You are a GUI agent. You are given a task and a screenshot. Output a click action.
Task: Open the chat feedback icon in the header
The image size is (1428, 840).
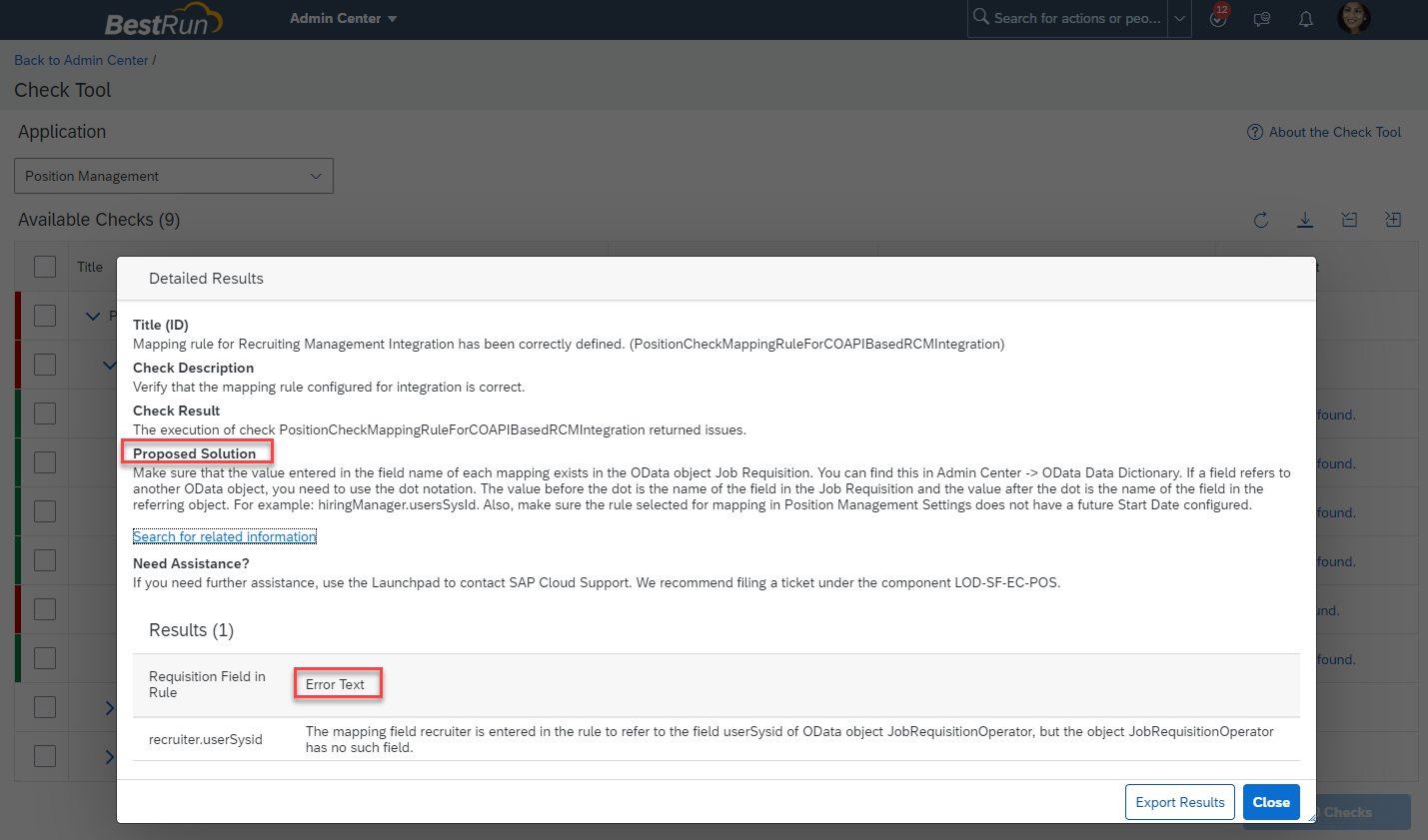tap(1262, 19)
